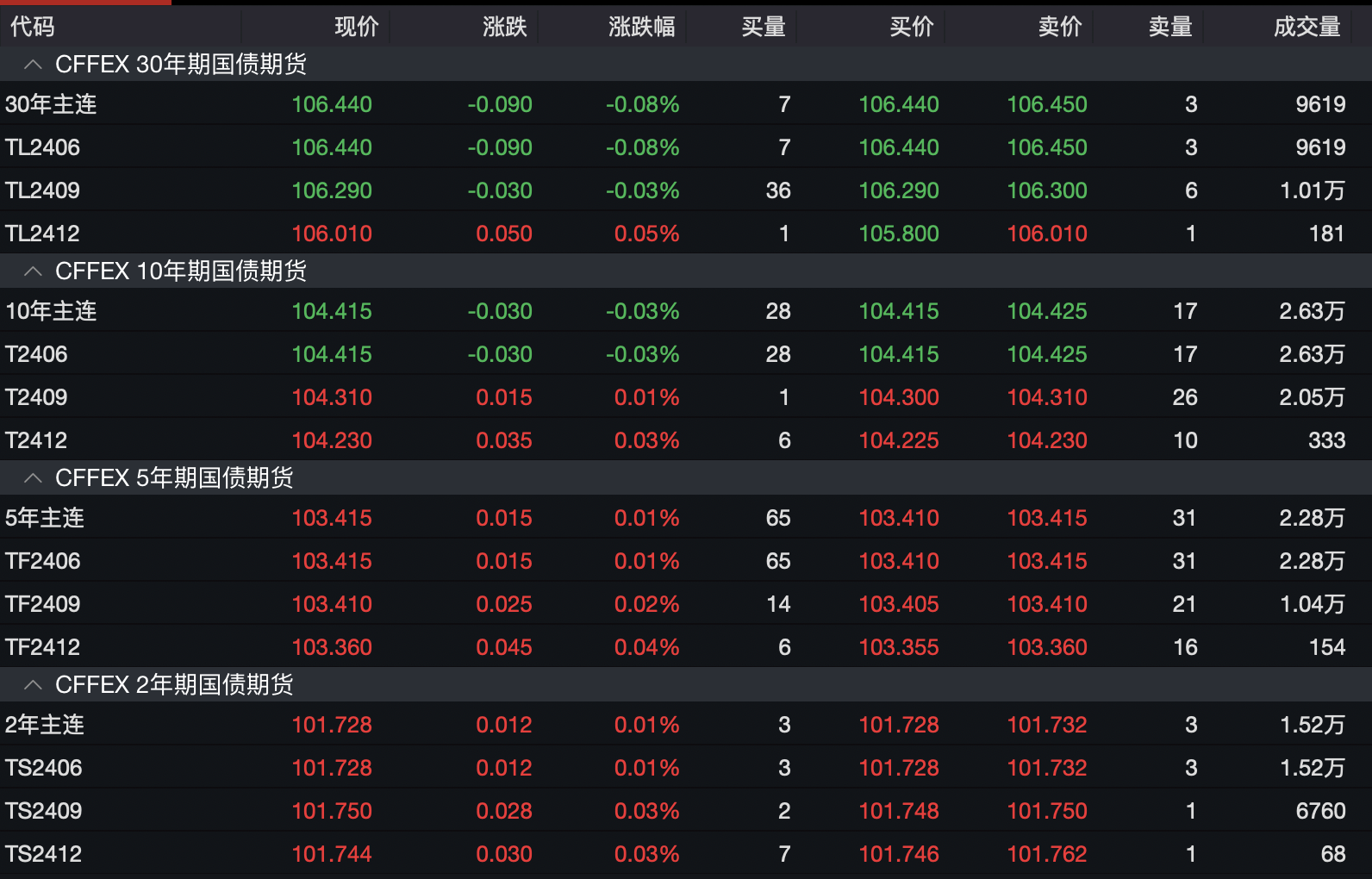The width and height of the screenshot is (1372, 879).
Task: Sort by the 代码 column header
Action: (x=33, y=27)
